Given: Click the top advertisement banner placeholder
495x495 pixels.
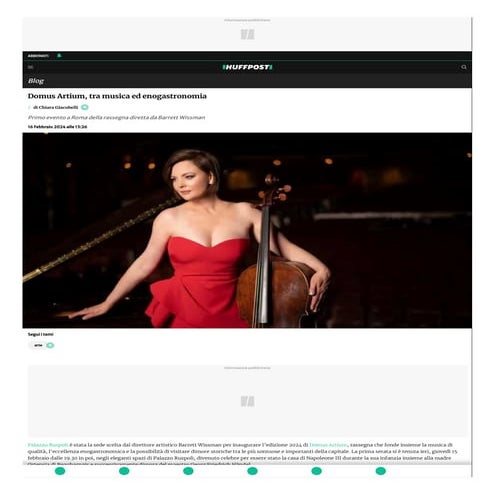Looking at the screenshot, I should click(247, 34).
